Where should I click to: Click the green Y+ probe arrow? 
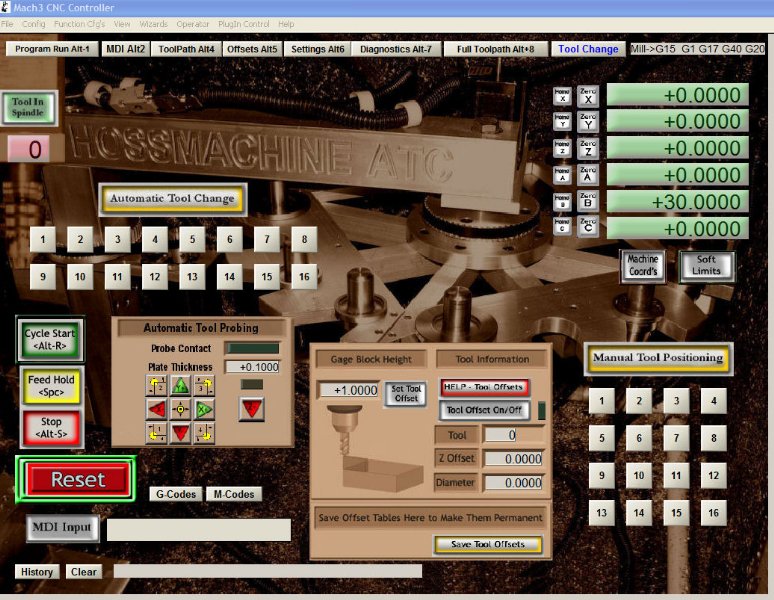click(x=180, y=386)
